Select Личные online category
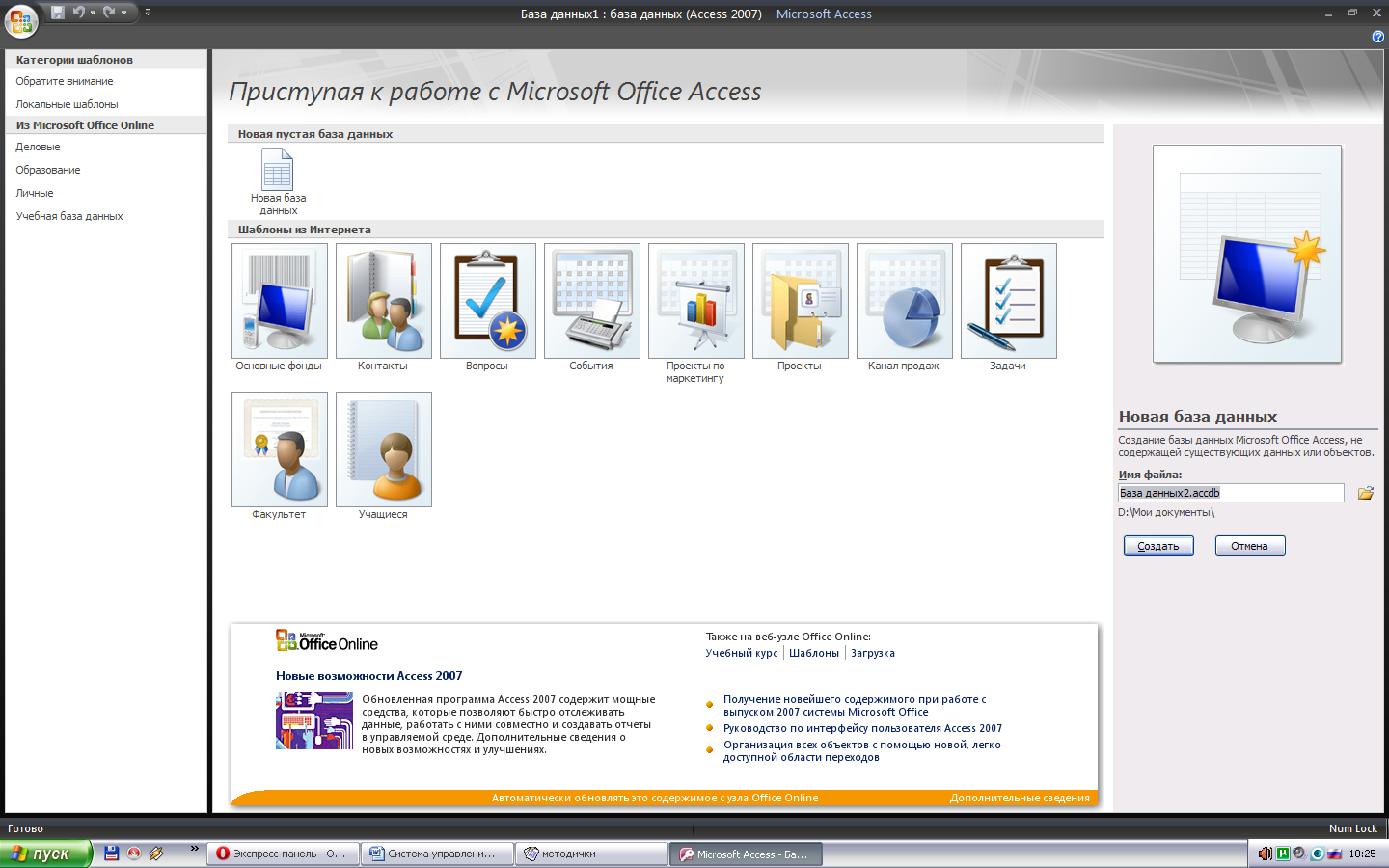 [35, 193]
